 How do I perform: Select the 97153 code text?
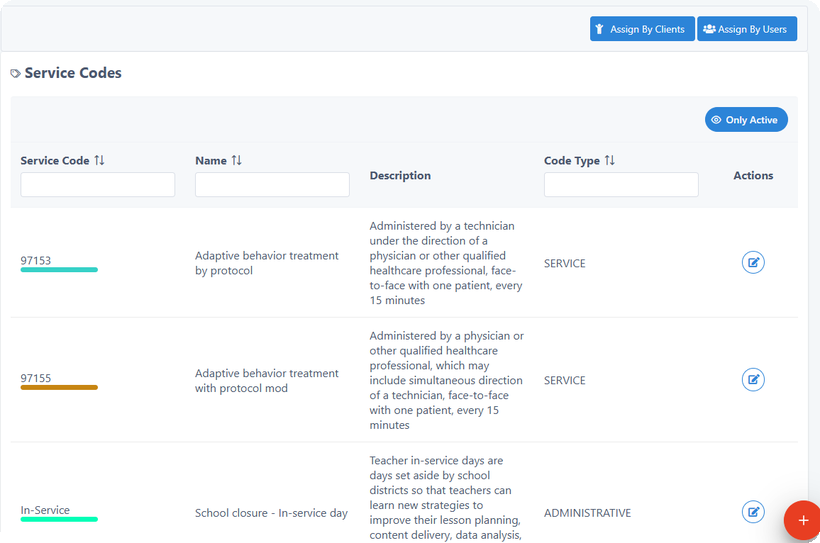tap(36, 261)
